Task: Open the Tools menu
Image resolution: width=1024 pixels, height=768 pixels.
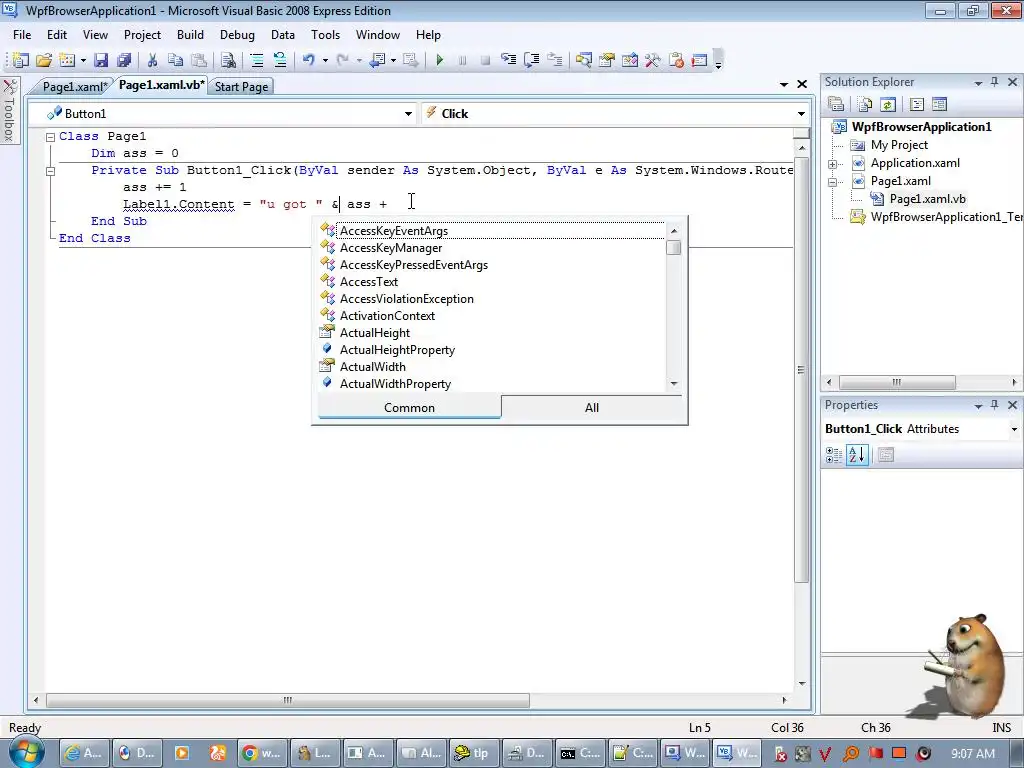Action: pos(325,35)
